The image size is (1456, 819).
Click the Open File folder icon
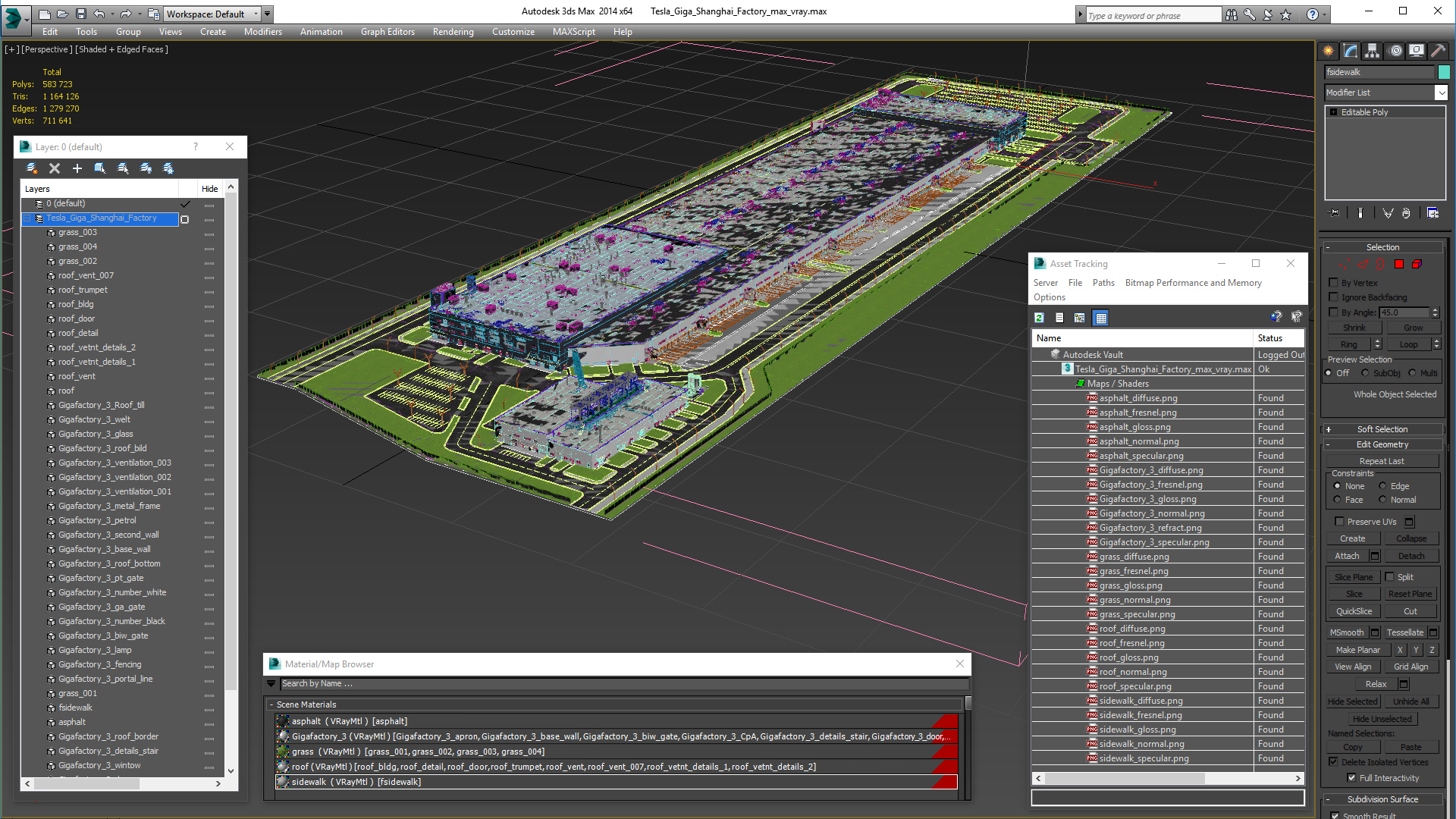tap(62, 14)
